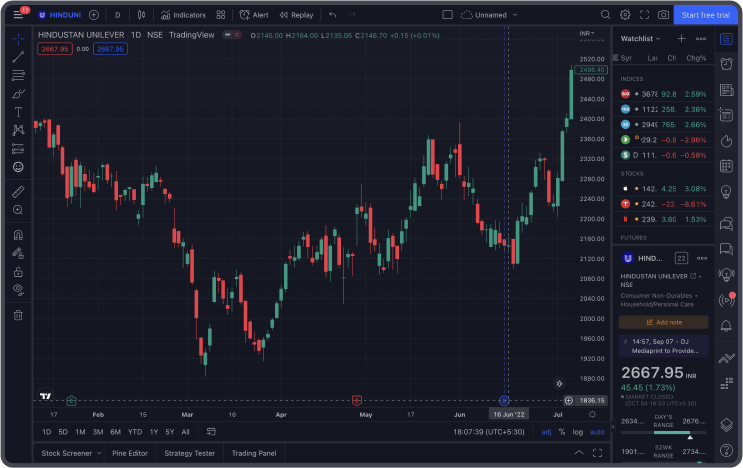This screenshot has height=468, width=743.
Task: Toggle percent scale mode
Action: (x=562, y=432)
